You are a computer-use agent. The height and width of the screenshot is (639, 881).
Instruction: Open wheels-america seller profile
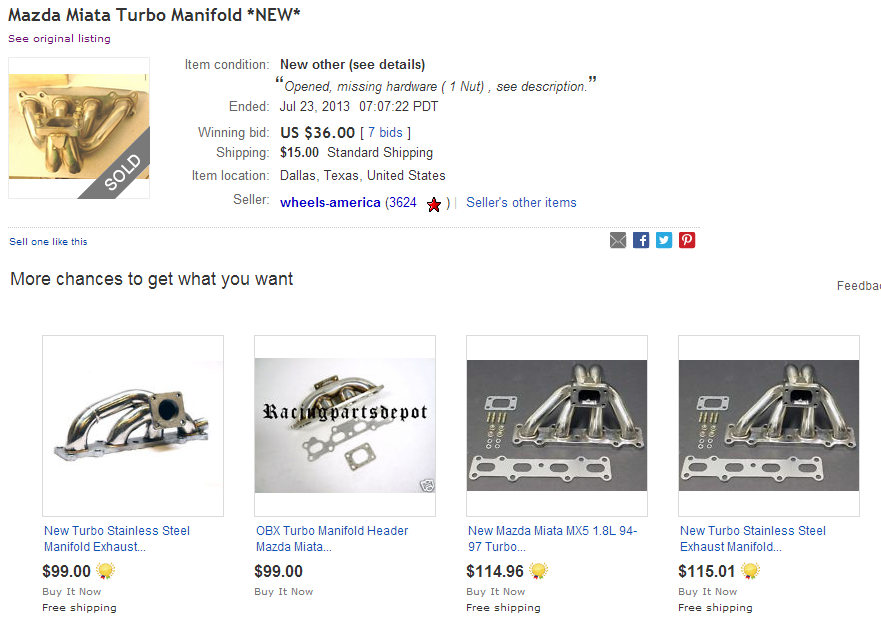[x=330, y=203]
